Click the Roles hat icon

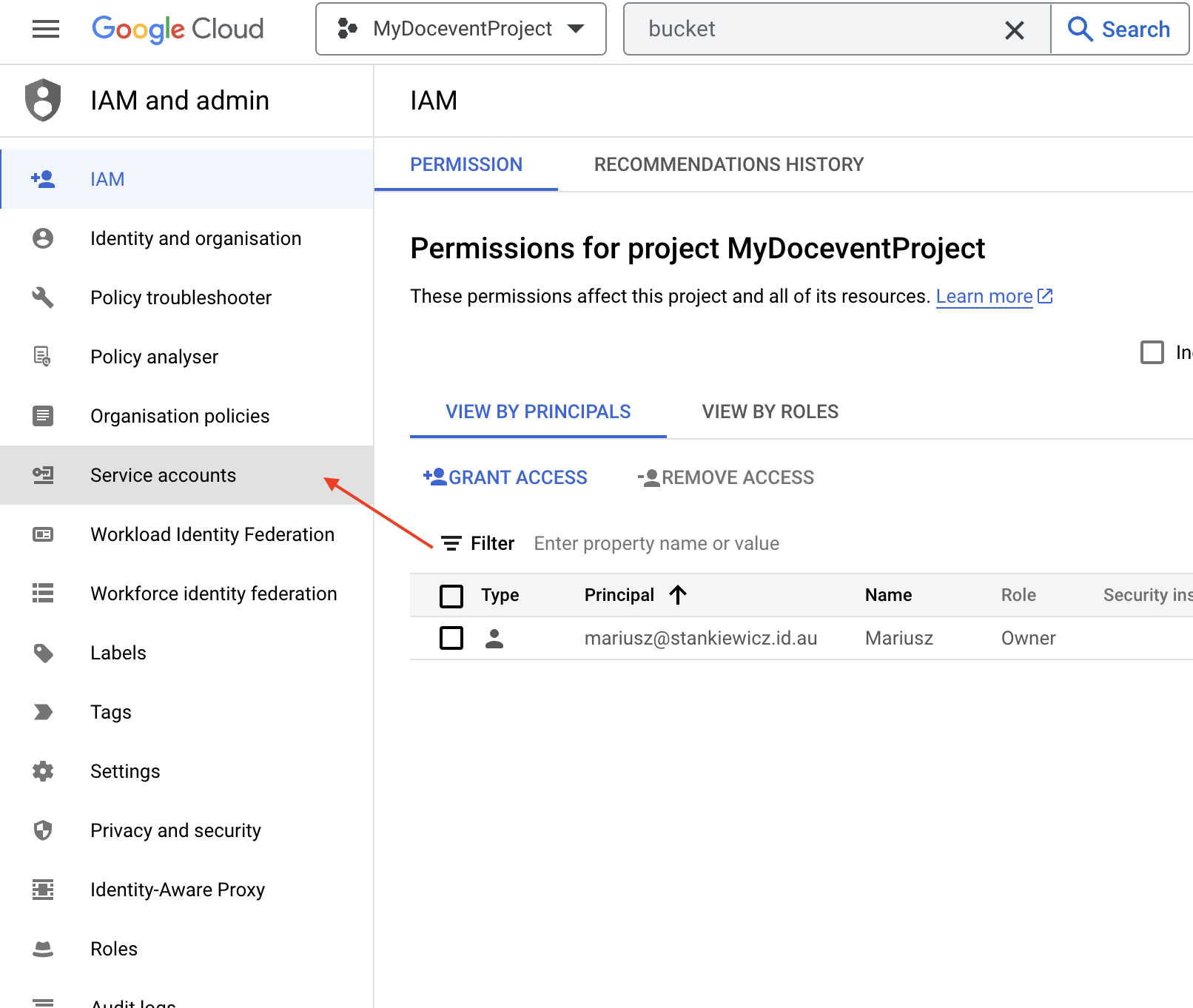point(43,949)
